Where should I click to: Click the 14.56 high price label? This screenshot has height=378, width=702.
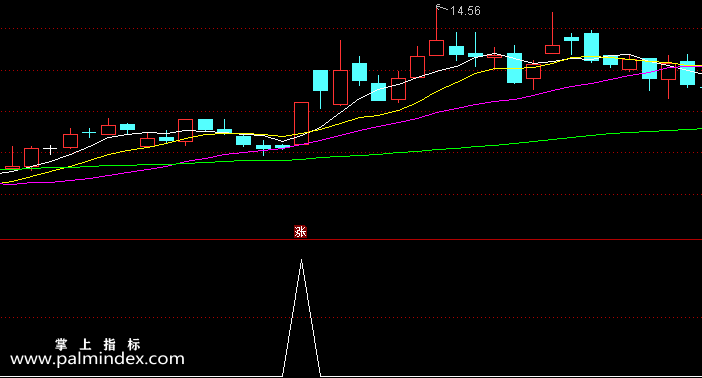(x=465, y=11)
